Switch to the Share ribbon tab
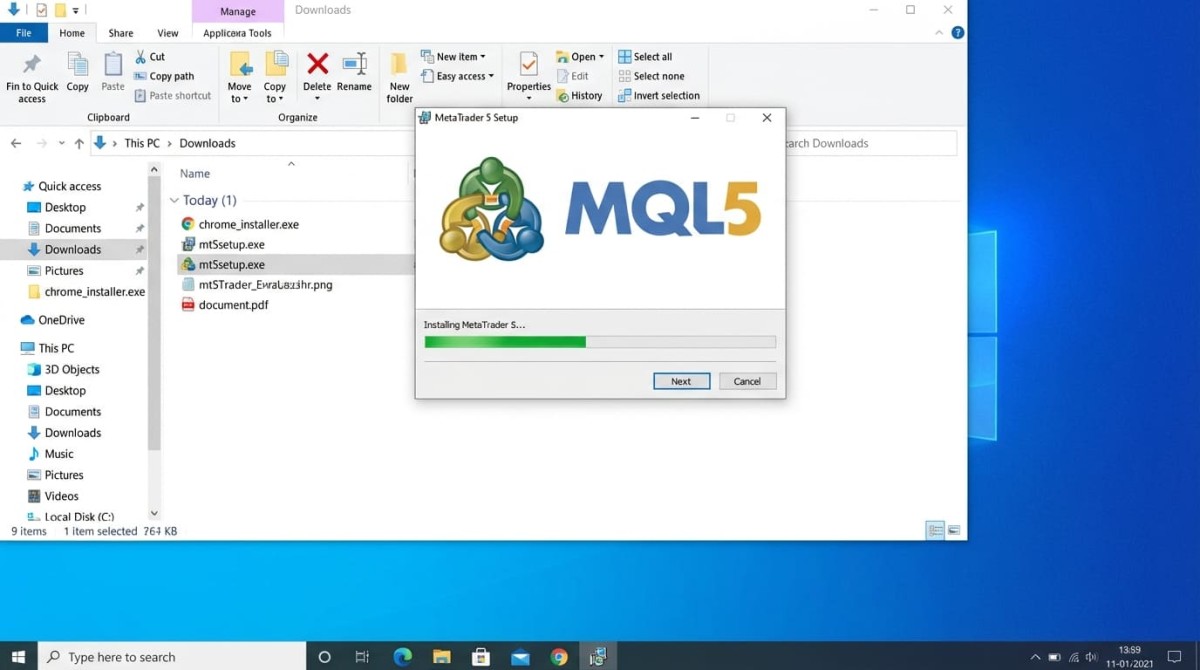 [121, 33]
